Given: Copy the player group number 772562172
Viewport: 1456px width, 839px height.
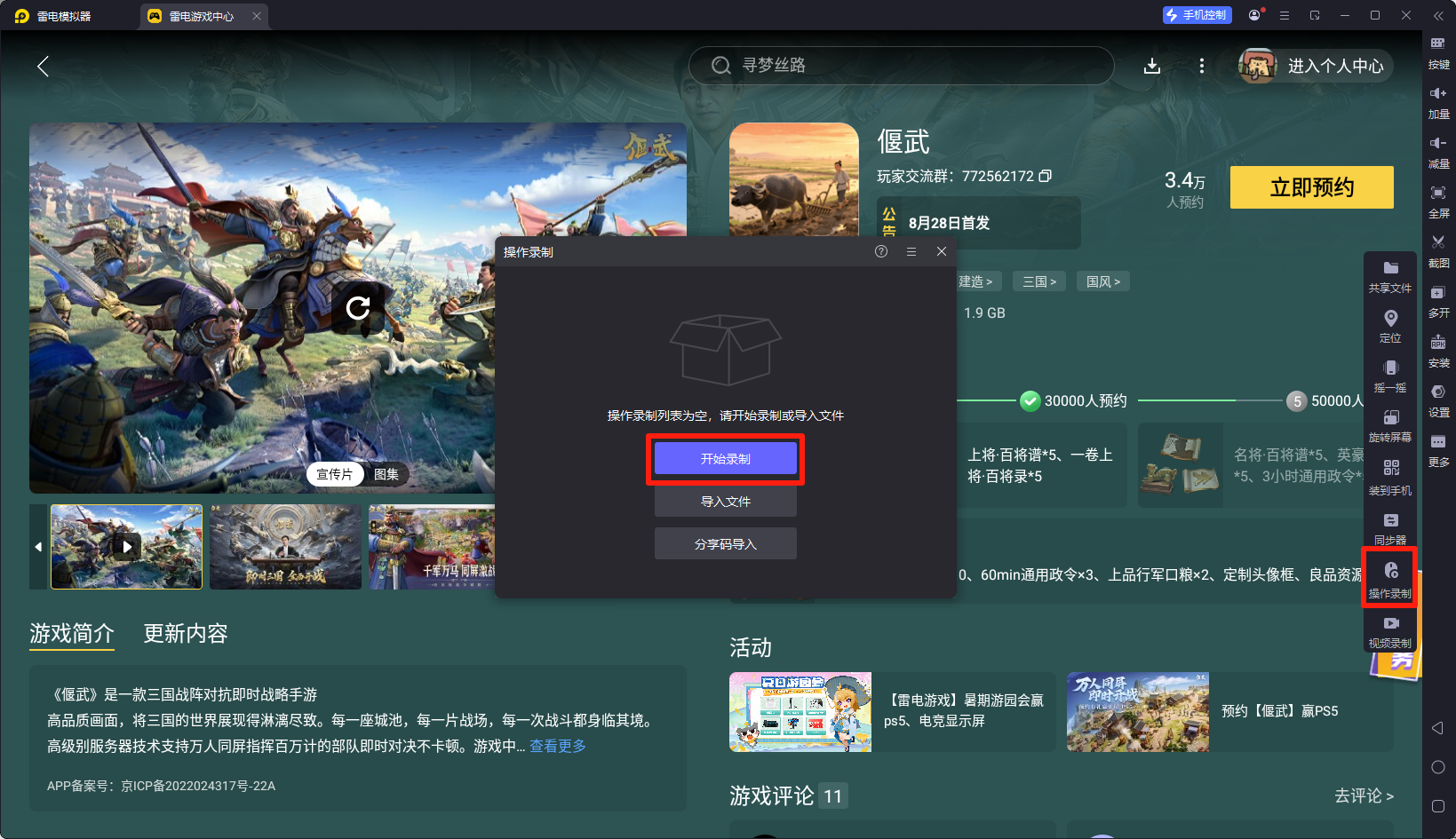Looking at the screenshot, I should click(1046, 176).
